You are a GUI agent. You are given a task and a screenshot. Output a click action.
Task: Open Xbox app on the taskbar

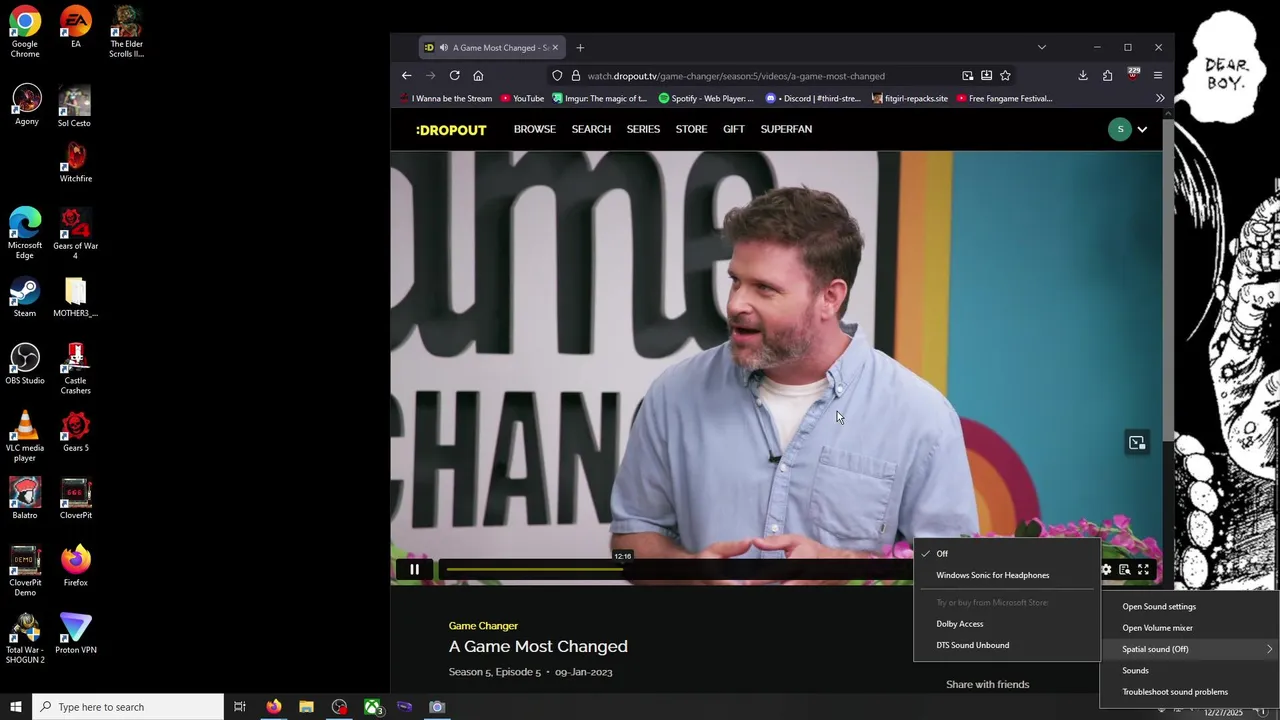click(372, 707)
